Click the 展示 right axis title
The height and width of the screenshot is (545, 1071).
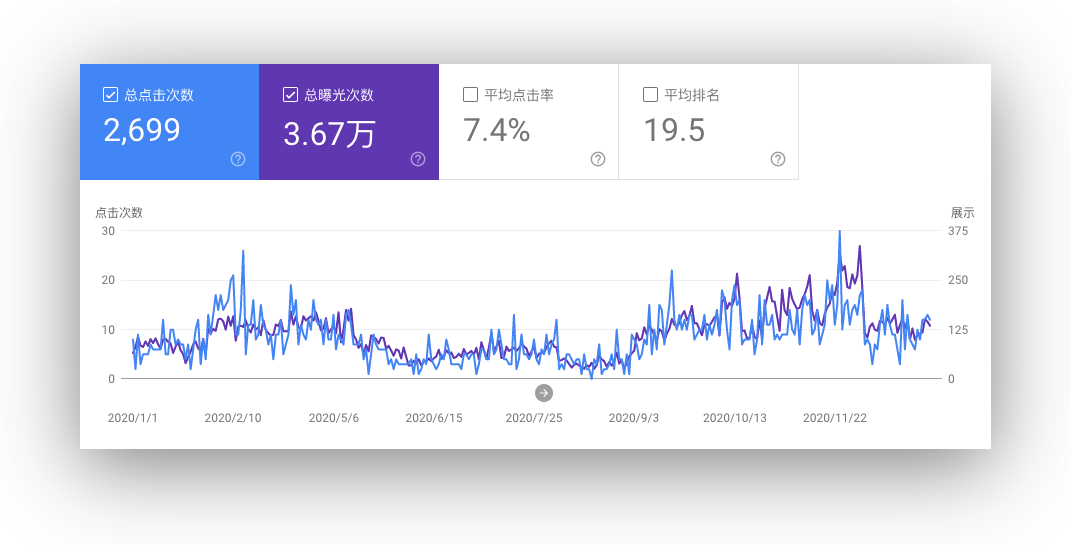962,212
